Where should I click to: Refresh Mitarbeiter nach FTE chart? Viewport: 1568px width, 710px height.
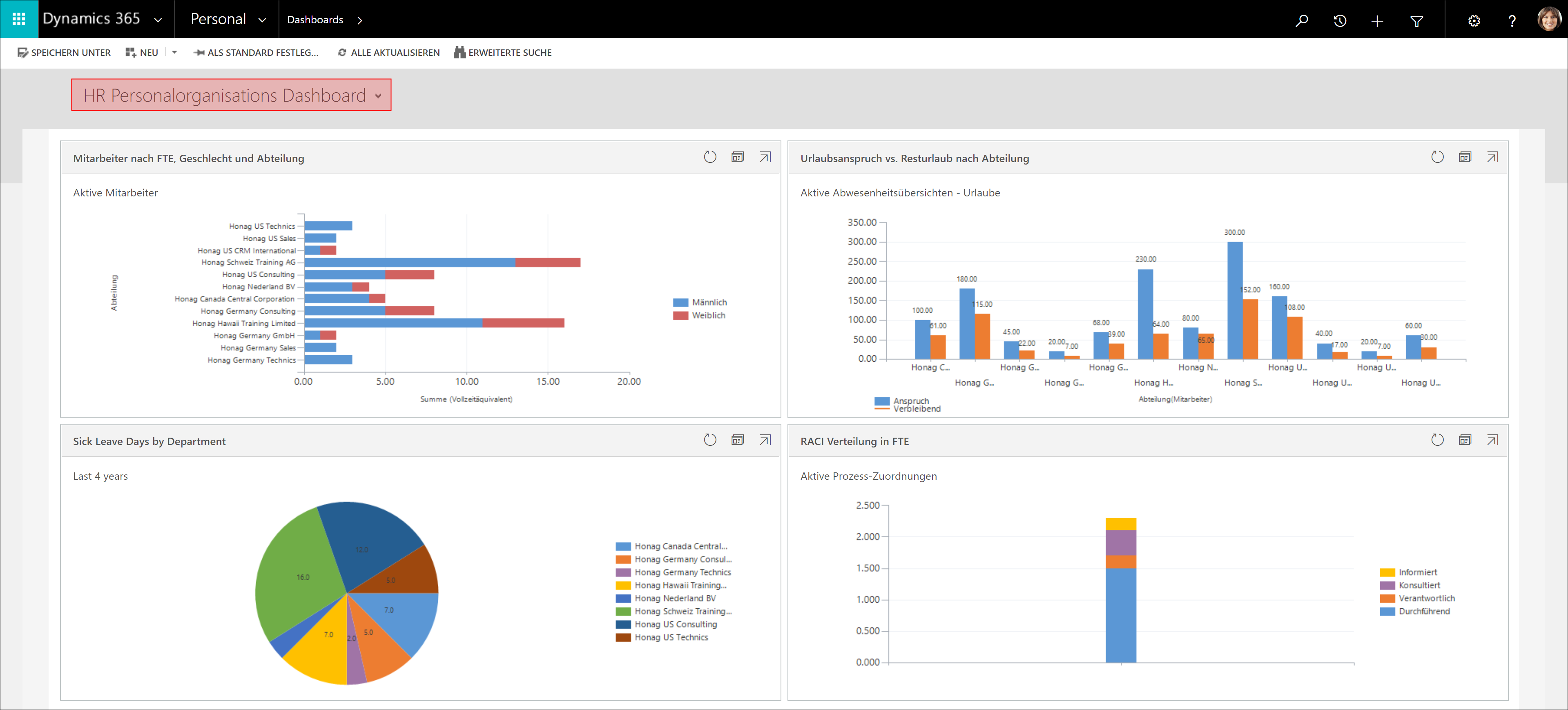(x=710, y=157)
